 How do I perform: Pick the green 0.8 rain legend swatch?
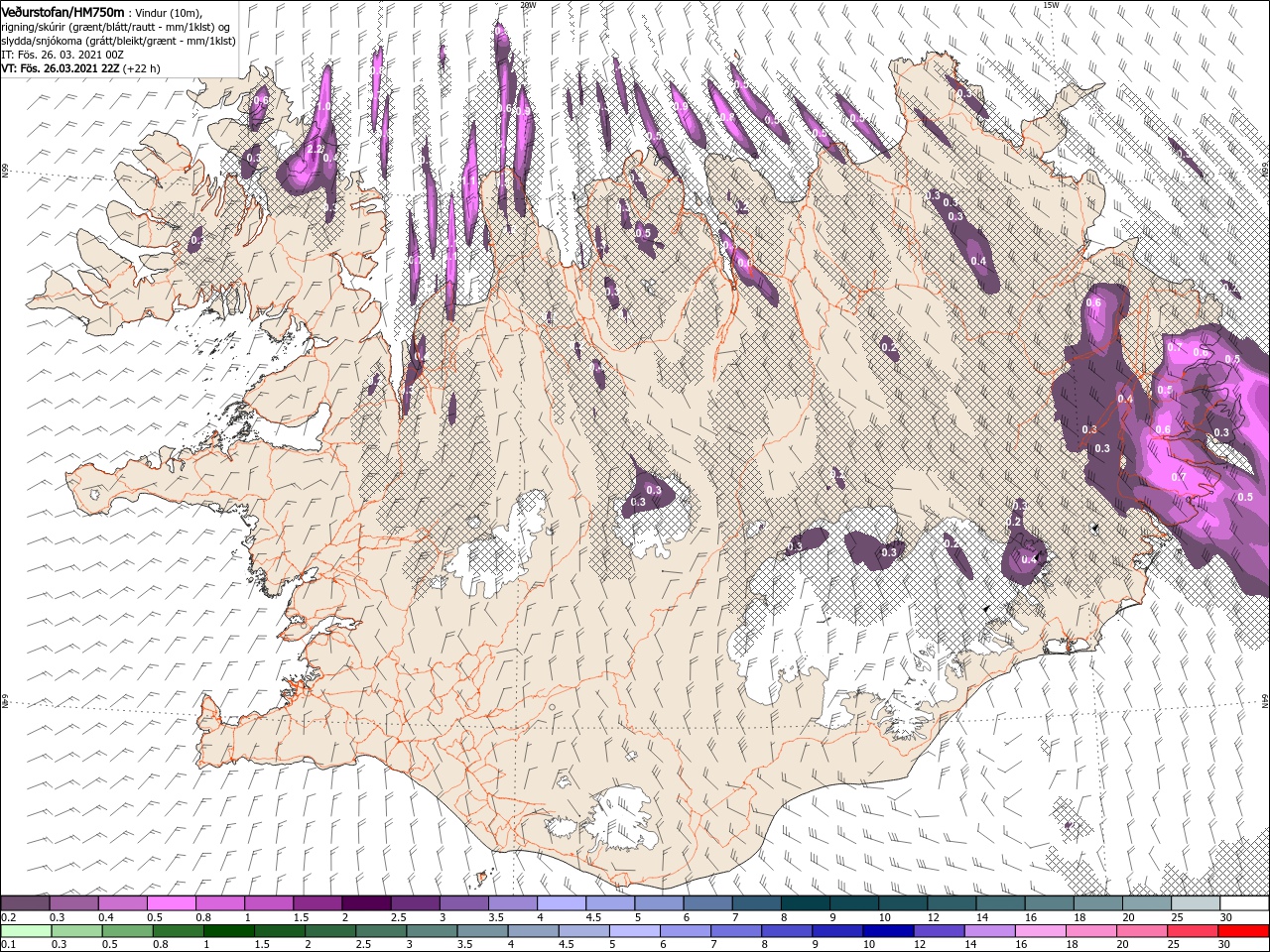pyautogui.click(x=178, y=930)
